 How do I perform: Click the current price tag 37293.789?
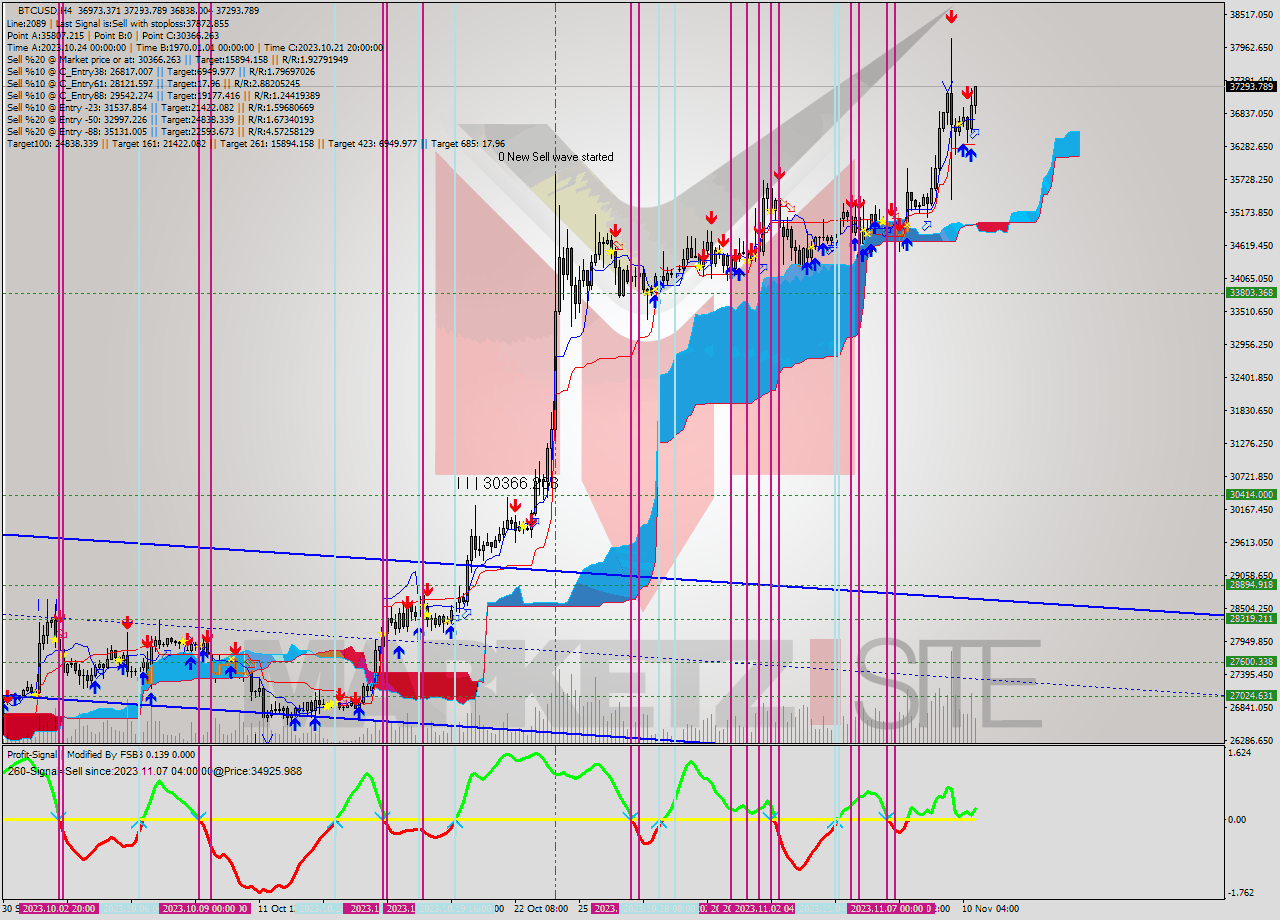(1250, 86)
